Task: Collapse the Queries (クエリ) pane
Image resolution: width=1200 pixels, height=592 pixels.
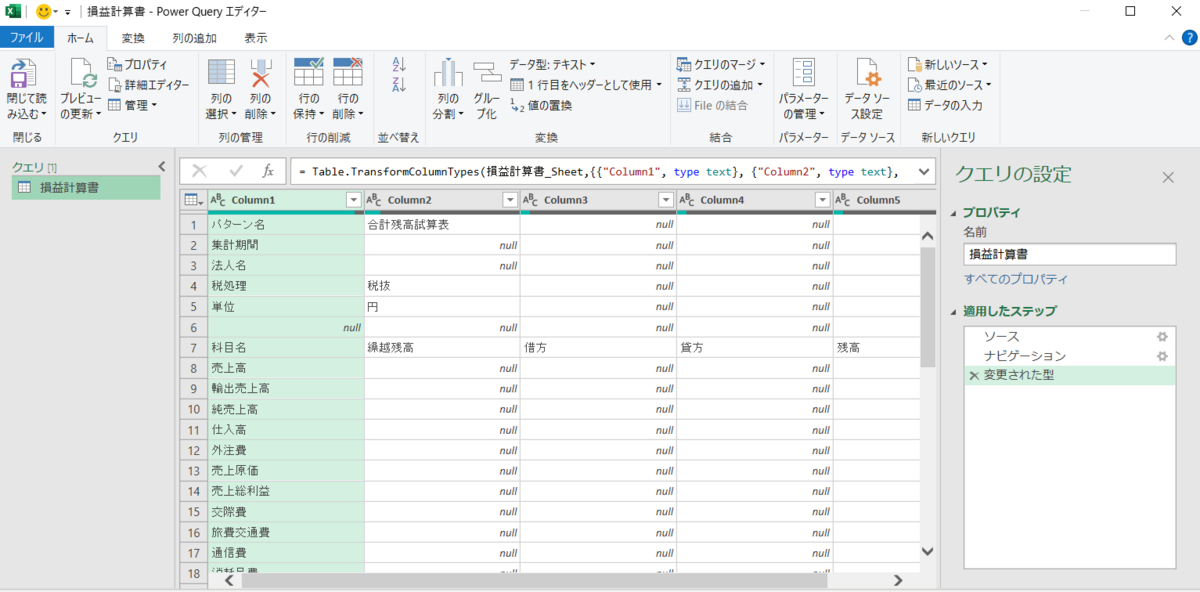Action: point(162,167)
